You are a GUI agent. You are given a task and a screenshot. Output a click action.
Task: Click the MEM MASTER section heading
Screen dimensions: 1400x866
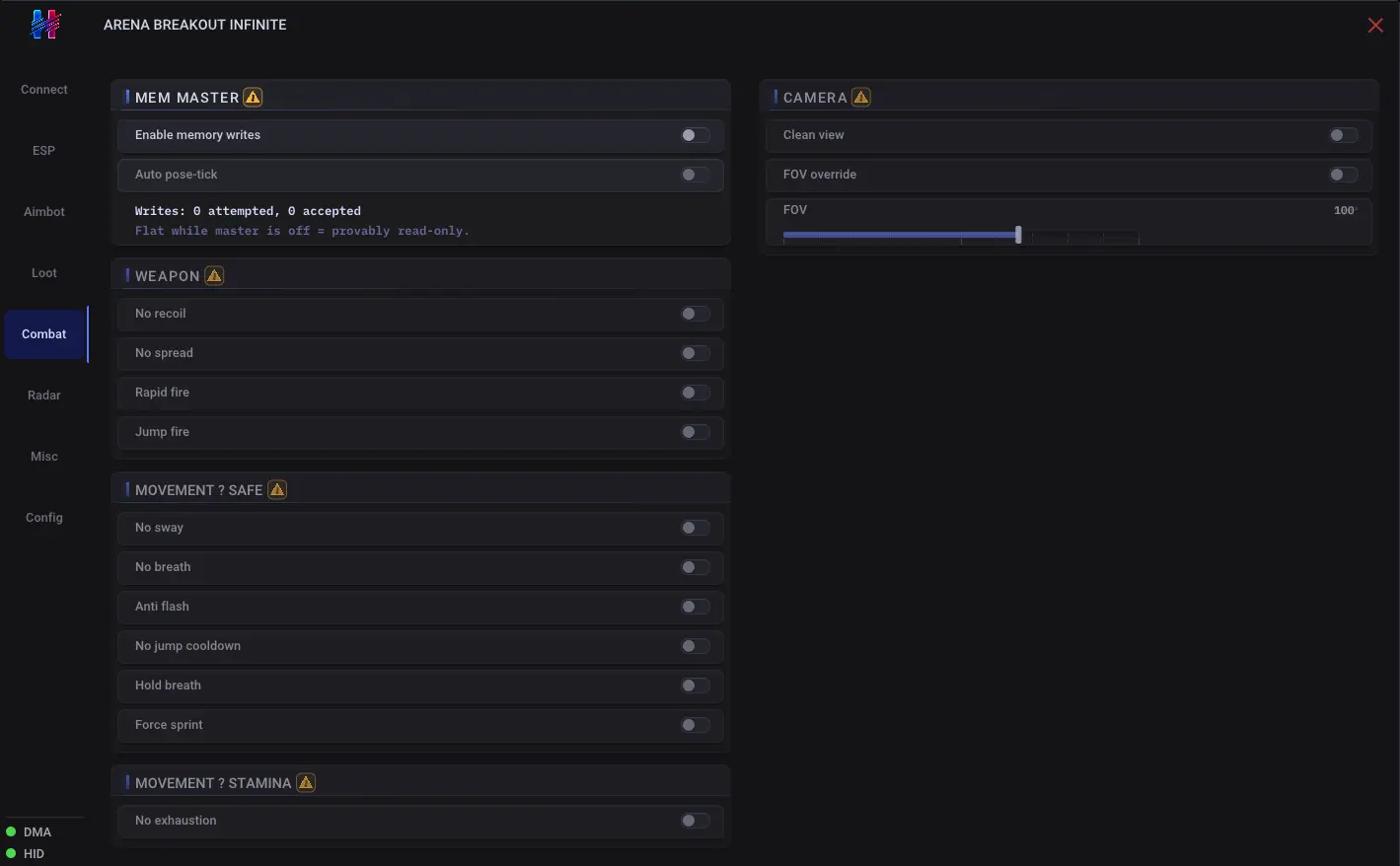coord(187,98)
